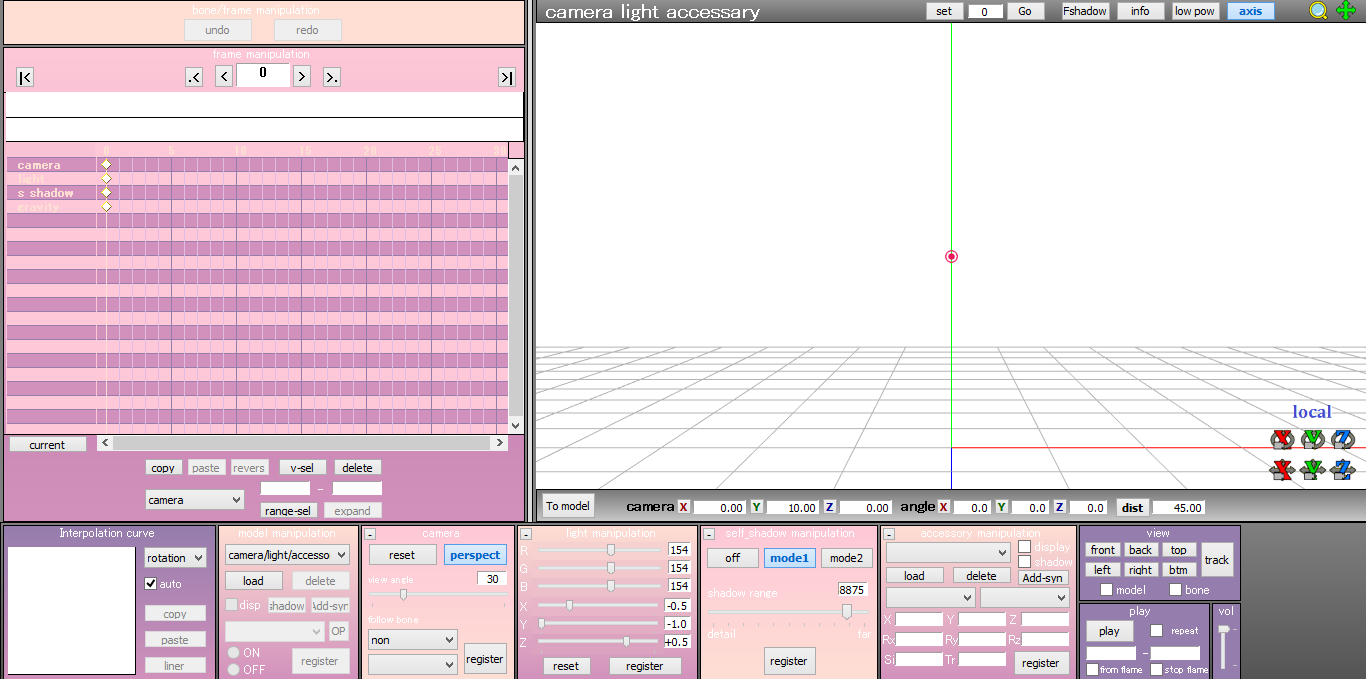Click the current frame number field
This screenshot has height=679, width=1366.
pos(263,75)
